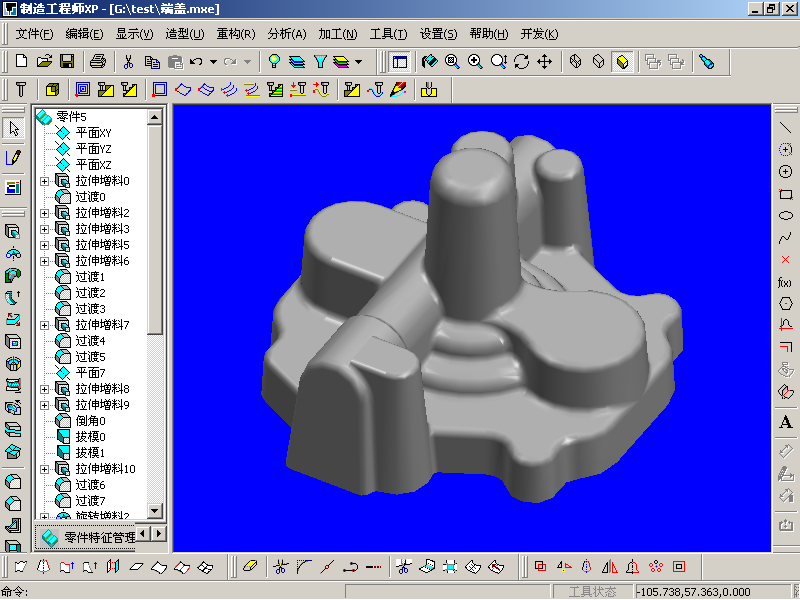The width and height of the screenshot is (800, 600).
Task: Open the 加工 menu
Action: pyautogui.click(x=335, y=34)
